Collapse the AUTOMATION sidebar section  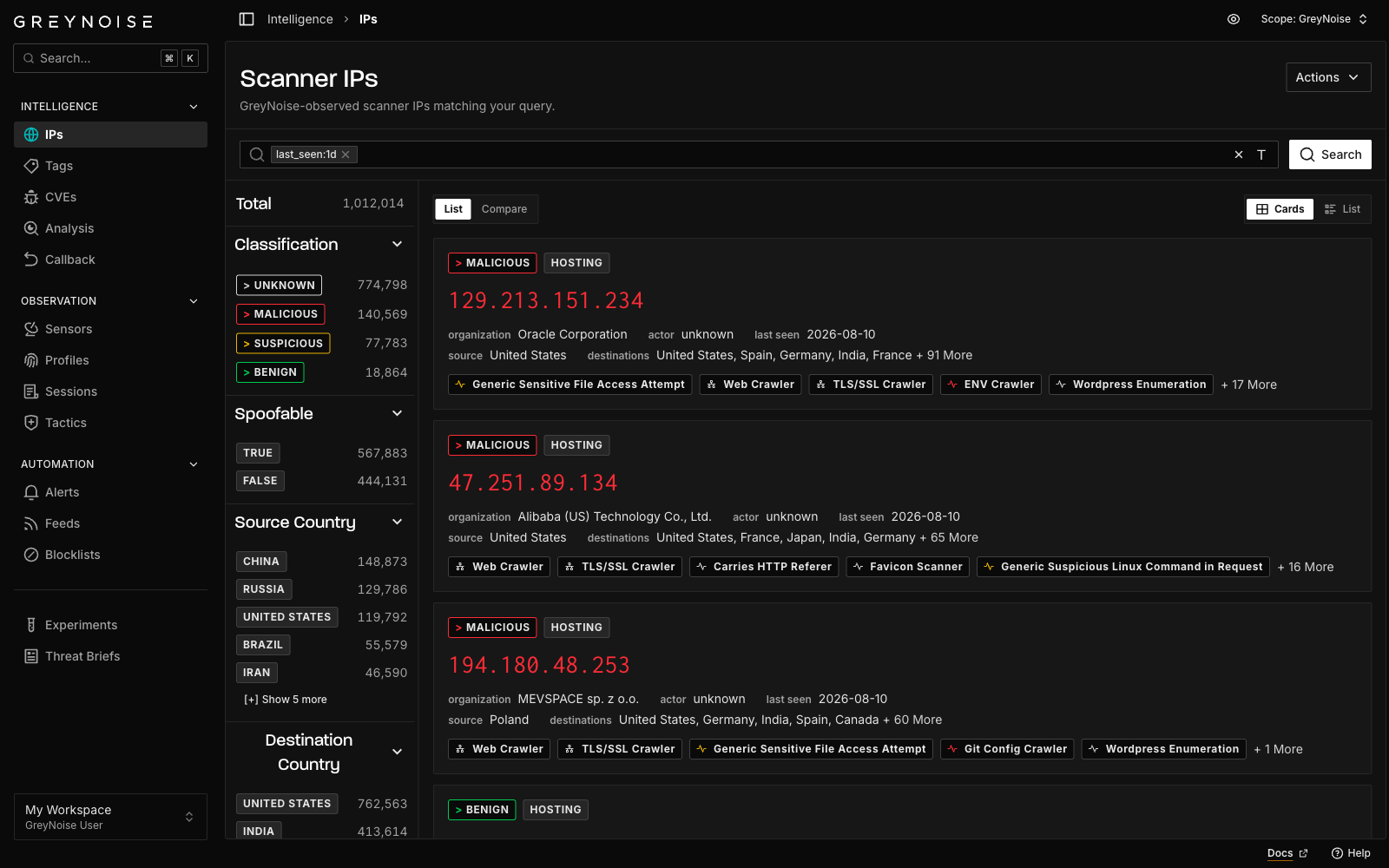[194, 464]
